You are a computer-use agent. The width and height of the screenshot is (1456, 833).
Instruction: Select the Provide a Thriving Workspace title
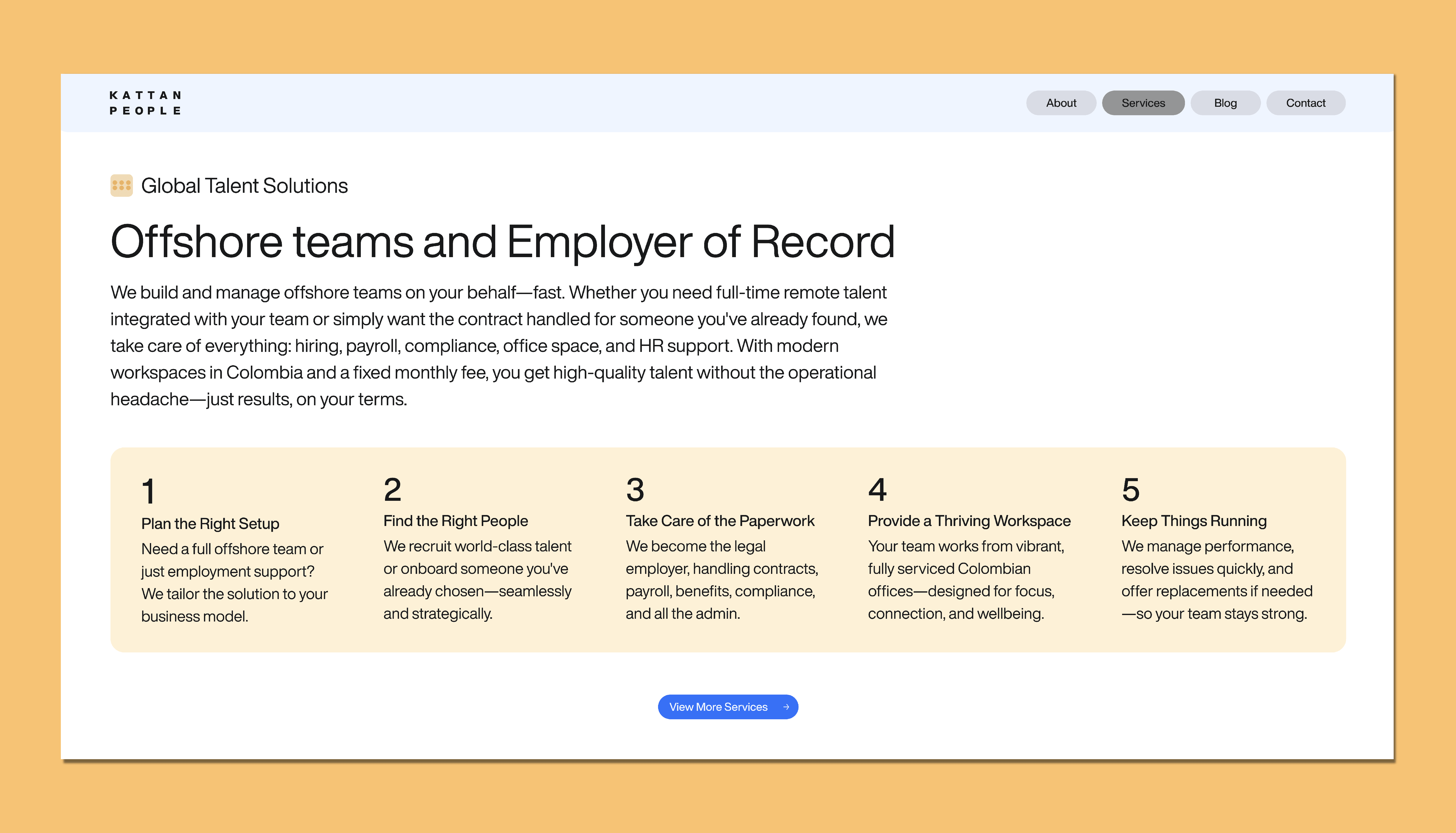tap(969, 521)
